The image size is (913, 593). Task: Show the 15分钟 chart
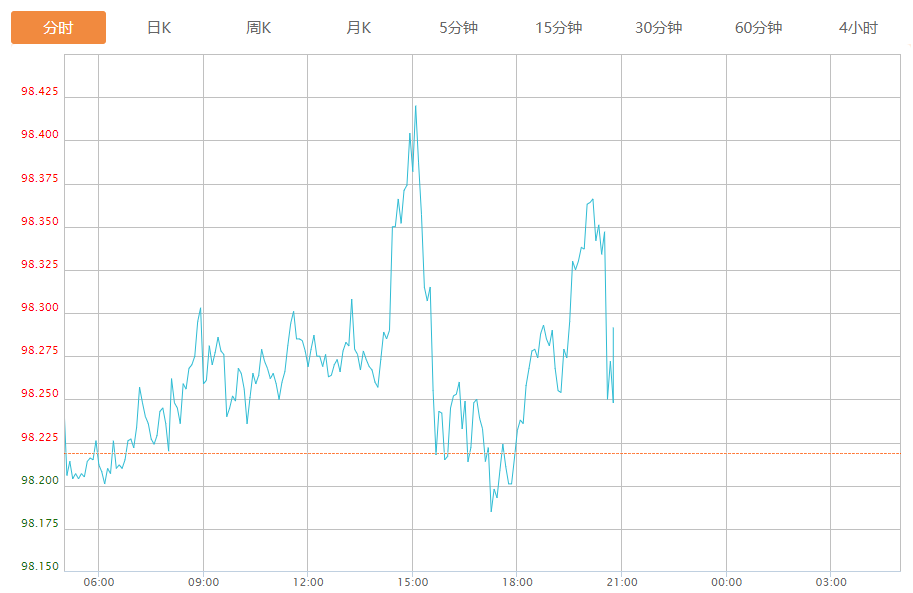[x=559, y=28]
